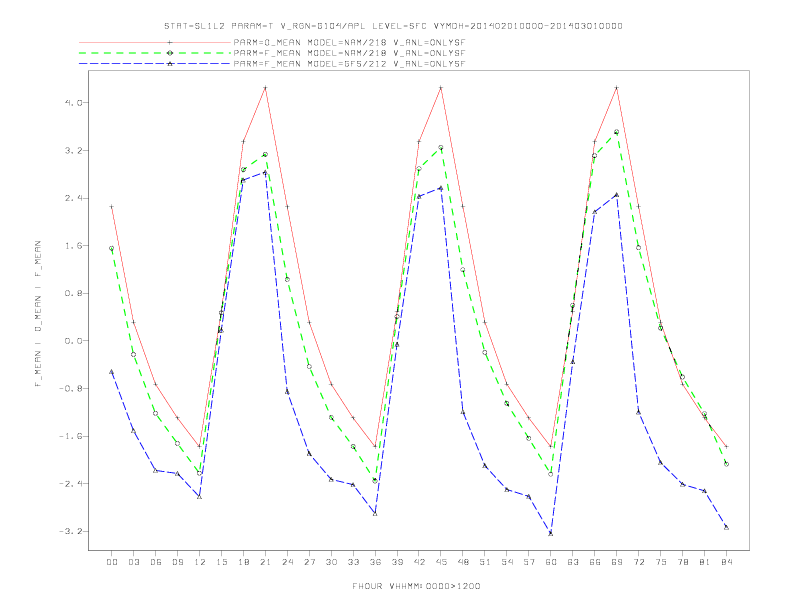Click x-axis forecast hour label 33
Image resolution: width=792 pixels, height=612 pixels.
tap(353, 562)
